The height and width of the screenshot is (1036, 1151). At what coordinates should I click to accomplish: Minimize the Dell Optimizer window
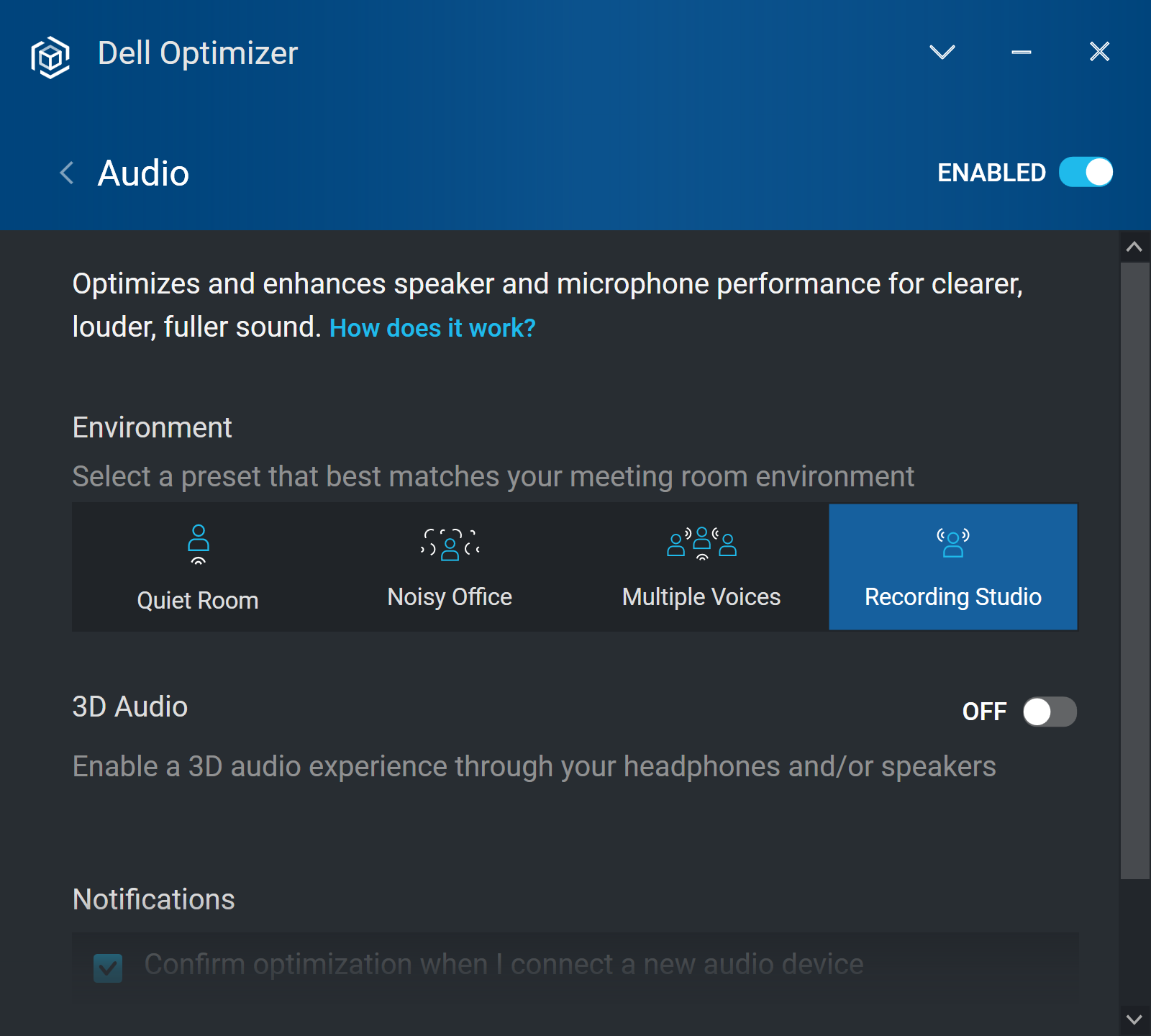[x=1021, y=52]
